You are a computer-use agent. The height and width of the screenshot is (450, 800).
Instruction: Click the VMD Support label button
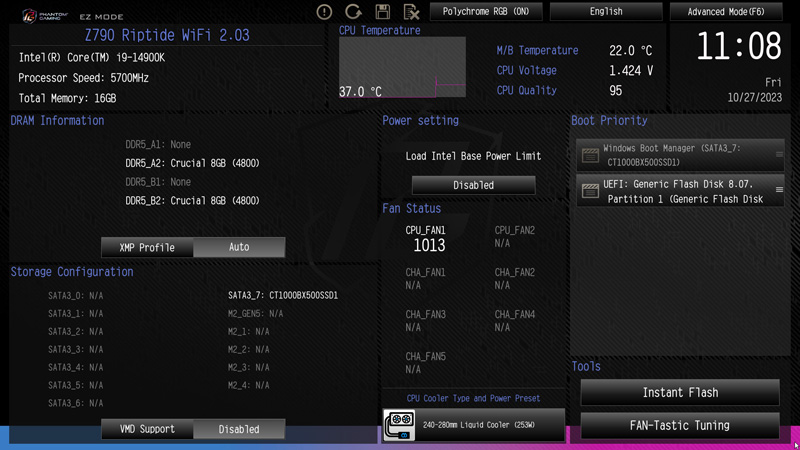[147, 429]
